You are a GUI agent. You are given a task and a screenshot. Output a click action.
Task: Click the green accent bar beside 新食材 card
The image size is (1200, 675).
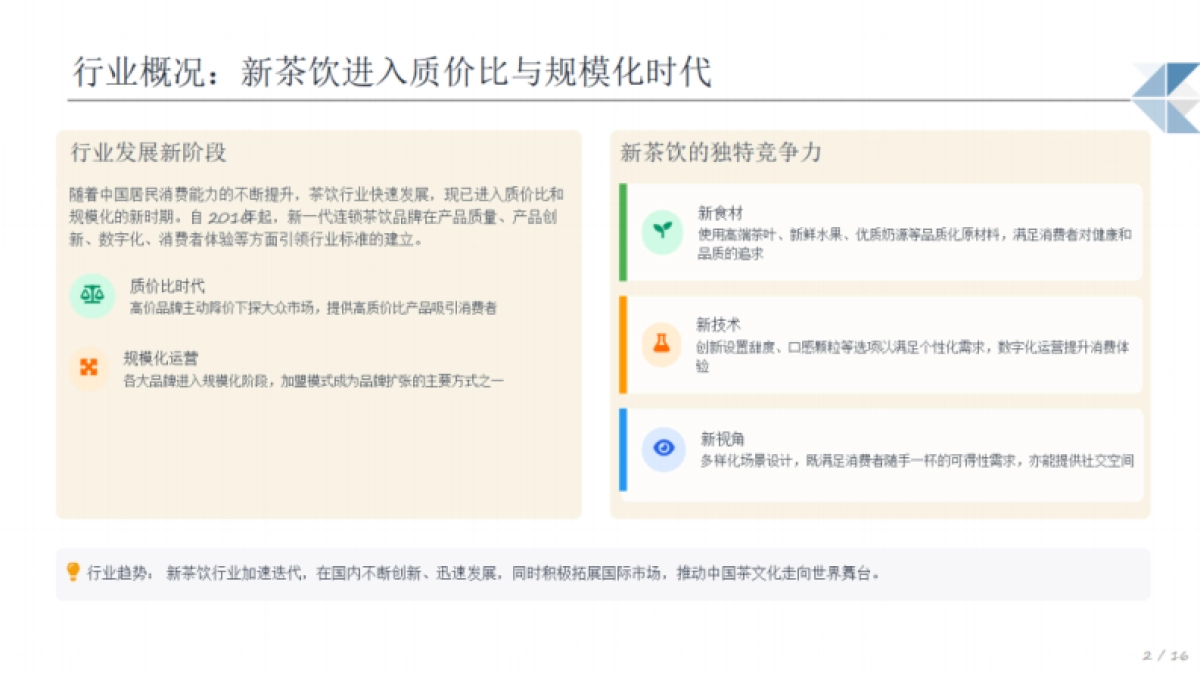[x=623, y=230]
